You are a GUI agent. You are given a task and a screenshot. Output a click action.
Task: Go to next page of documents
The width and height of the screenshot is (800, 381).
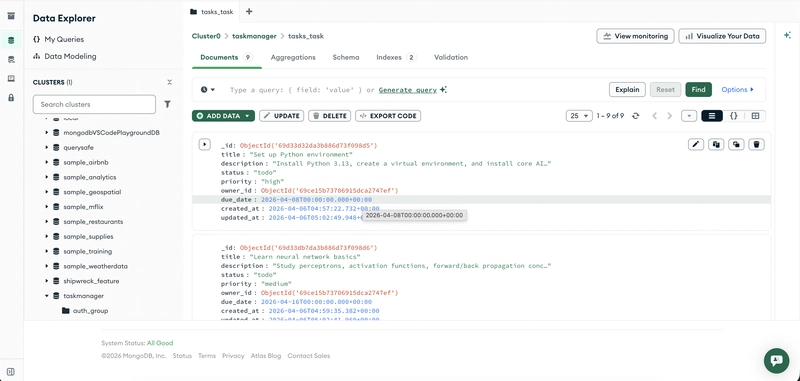point(670,116)
